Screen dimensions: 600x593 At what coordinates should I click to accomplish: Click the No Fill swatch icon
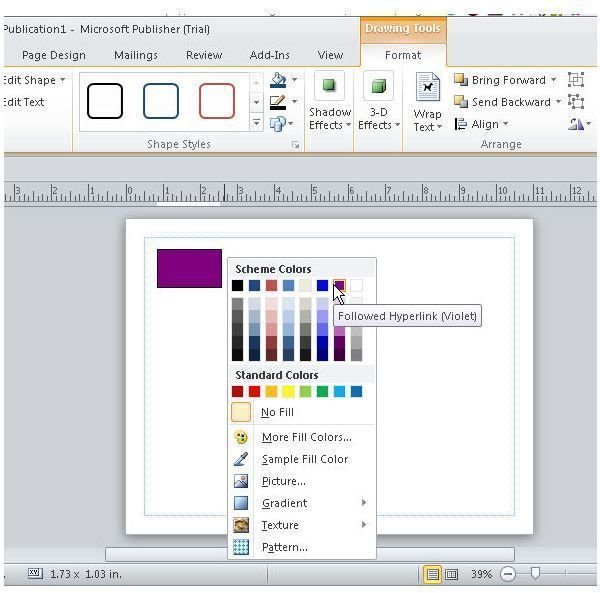[x=241, y=412]
